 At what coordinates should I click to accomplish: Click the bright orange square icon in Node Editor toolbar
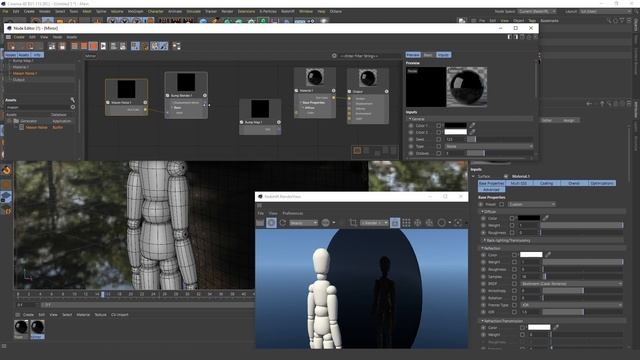point(93,46)
